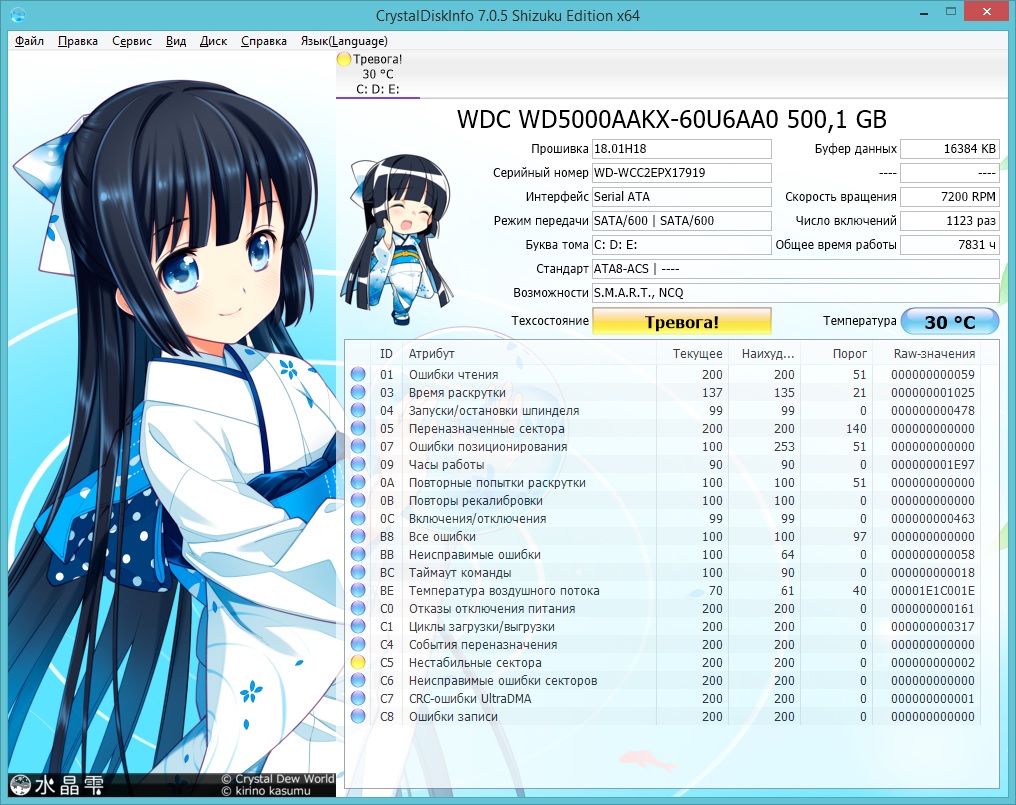Click raw value 00001E1C001E in airflow temperature row
The height and width of the screenshot is (805, 1016).
click(932, 590)
